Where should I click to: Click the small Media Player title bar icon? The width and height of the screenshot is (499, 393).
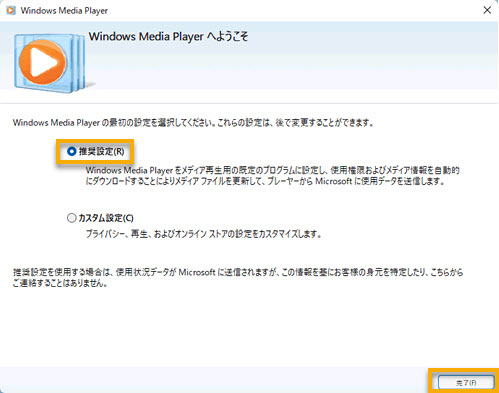pyautogui.click(x=11, y=11)
